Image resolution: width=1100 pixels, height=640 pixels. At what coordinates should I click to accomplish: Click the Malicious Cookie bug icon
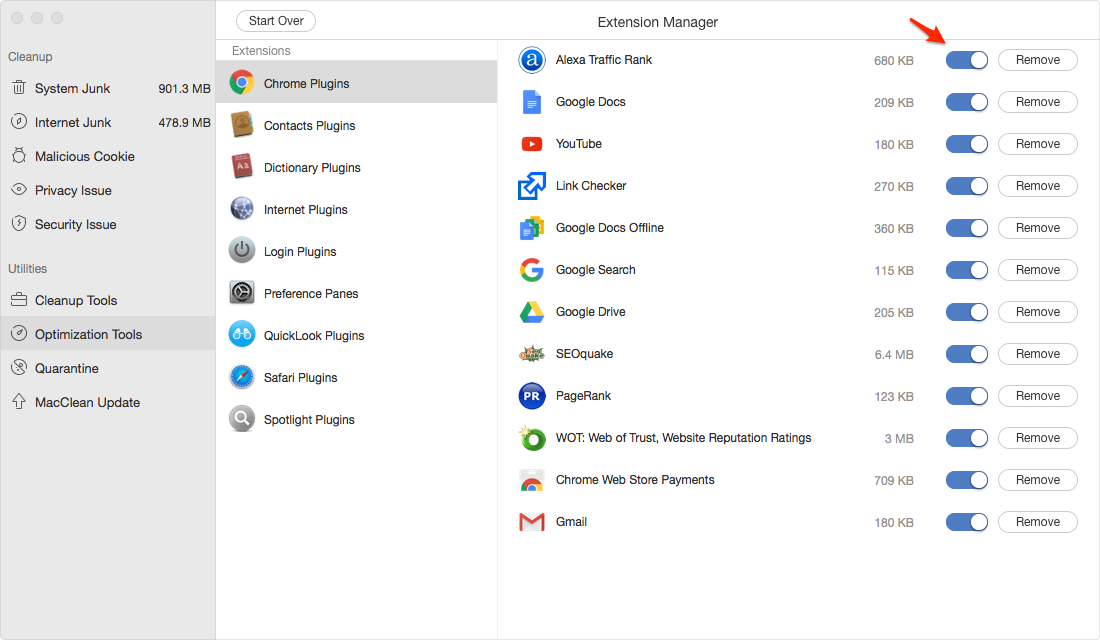click(19, 156)
